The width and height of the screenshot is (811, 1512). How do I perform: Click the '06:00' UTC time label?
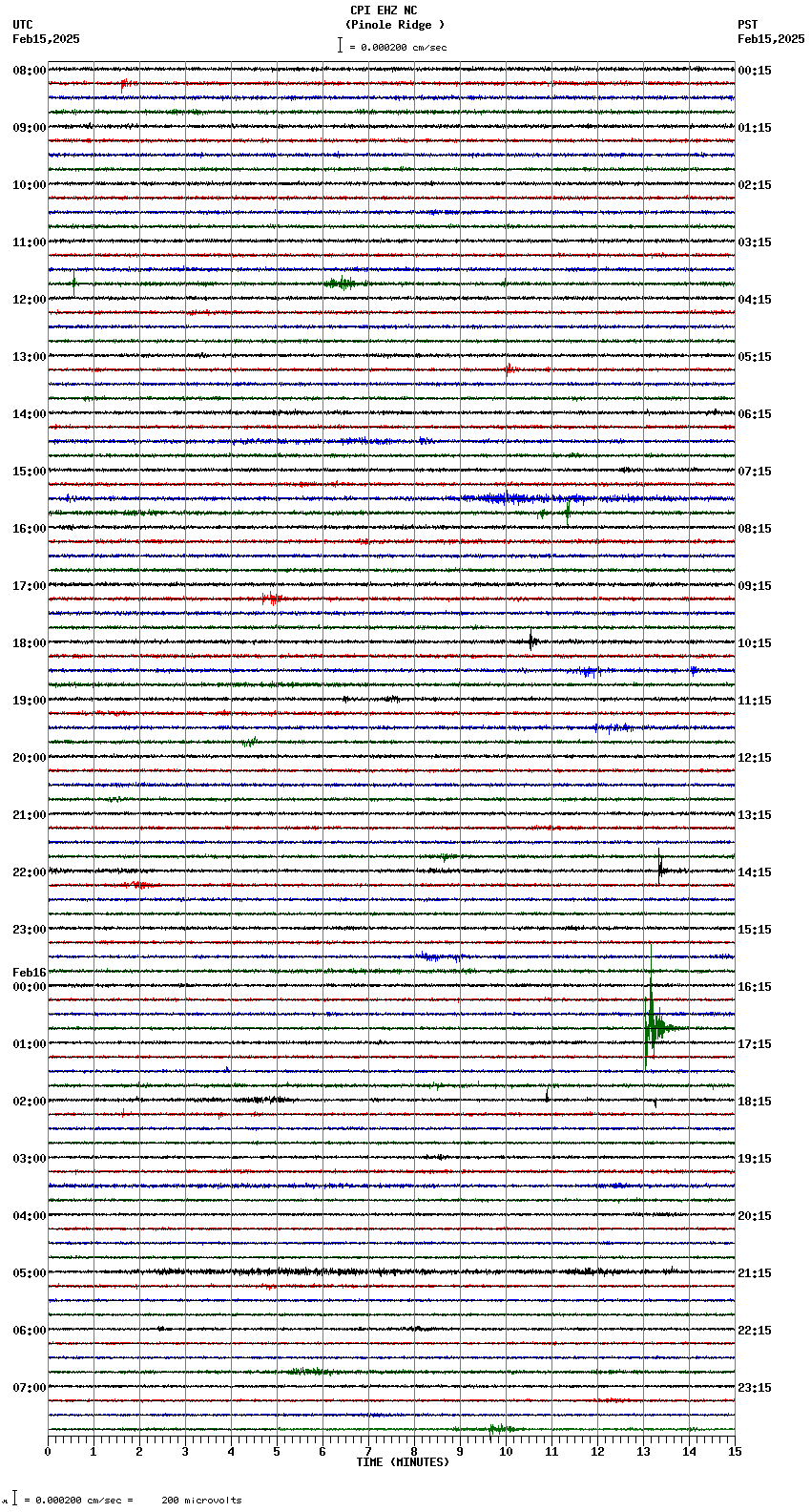(30, 1331)
